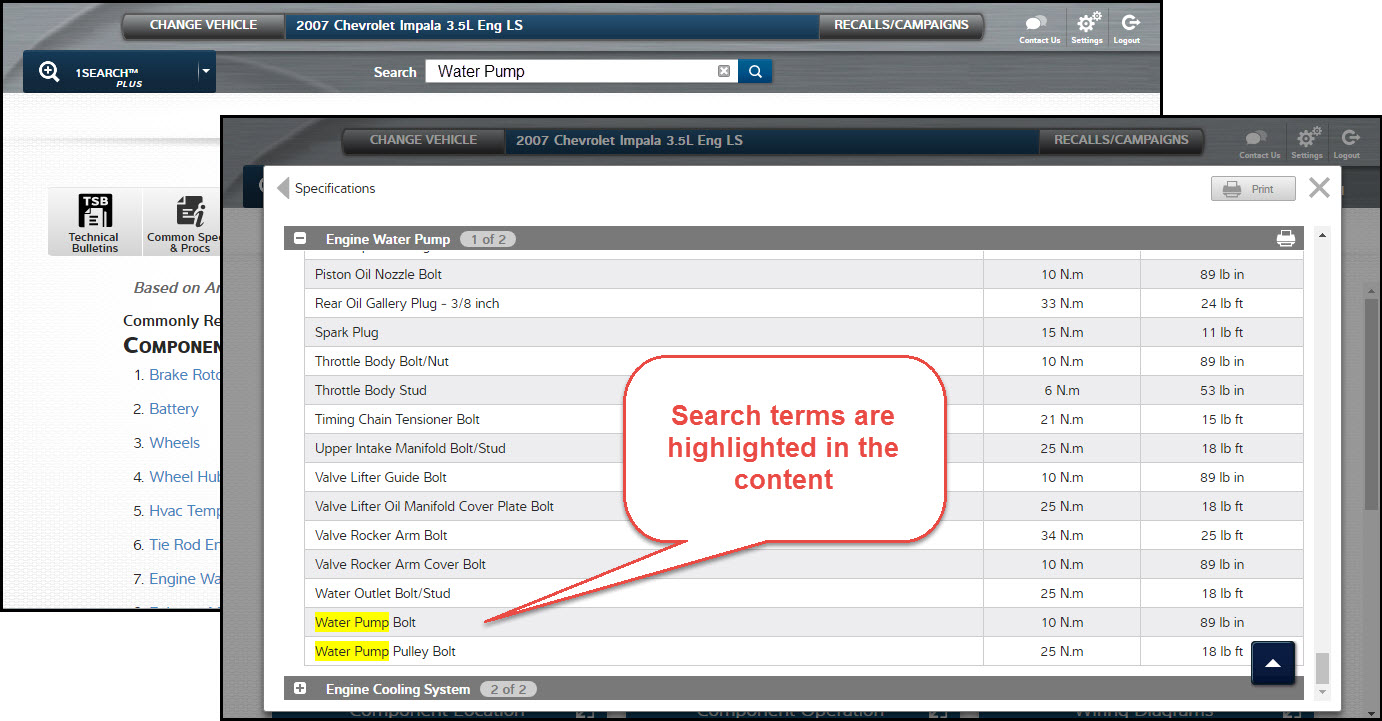Click Print button in Specifications dialog

(x=1252, y=189)
